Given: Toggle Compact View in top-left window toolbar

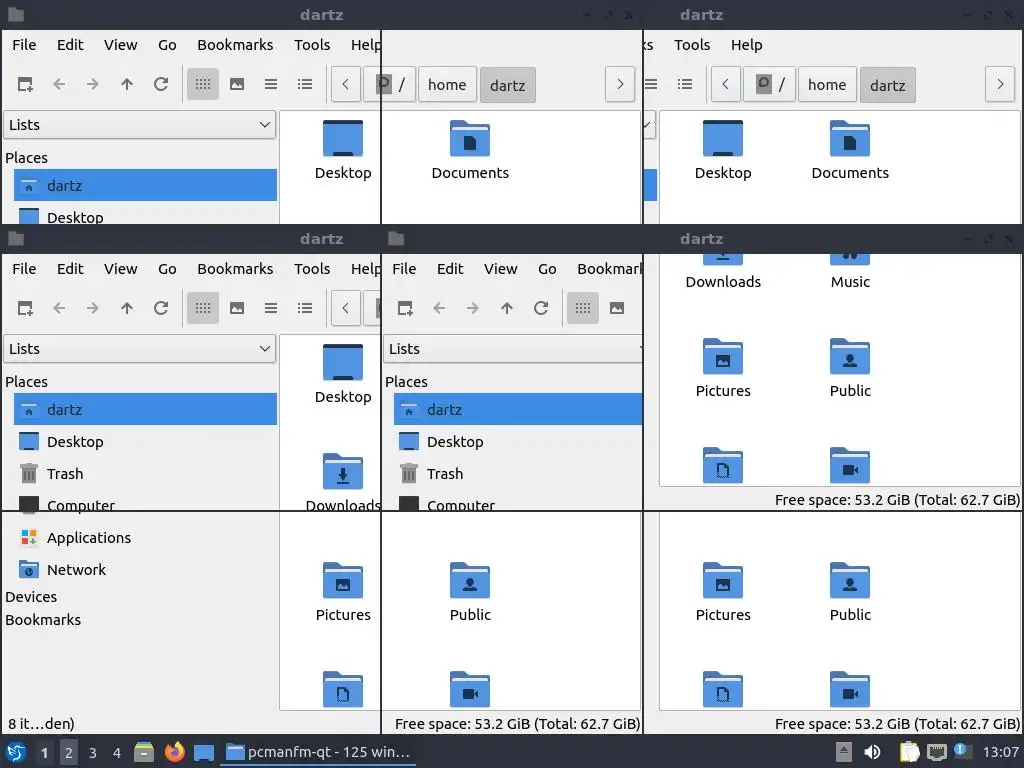Looking at the screenshot, I should point(271,84).
